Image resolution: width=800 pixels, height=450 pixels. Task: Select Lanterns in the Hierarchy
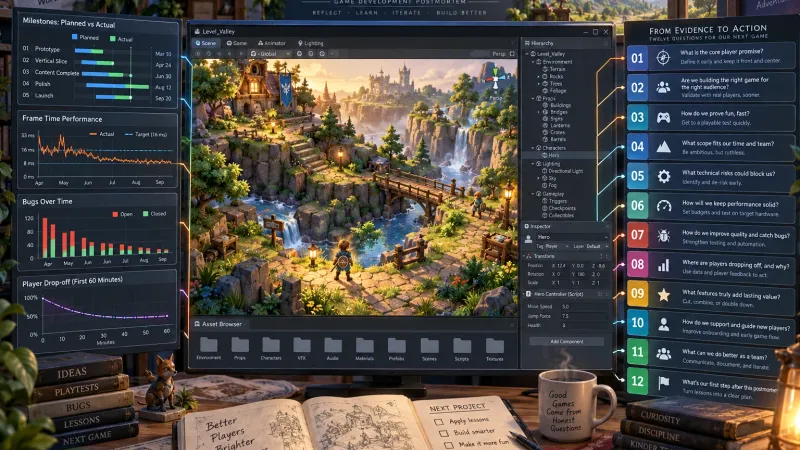[x=560, y=126]
